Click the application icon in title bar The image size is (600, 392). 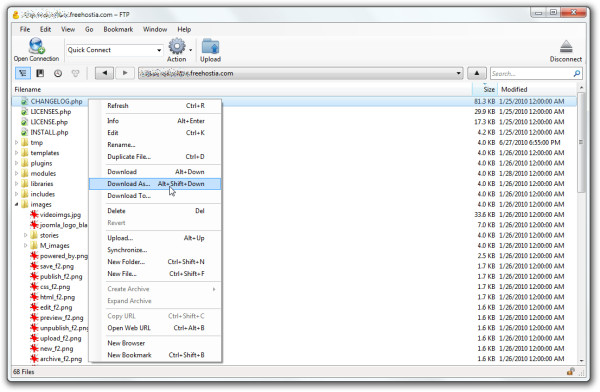[16, 15]
